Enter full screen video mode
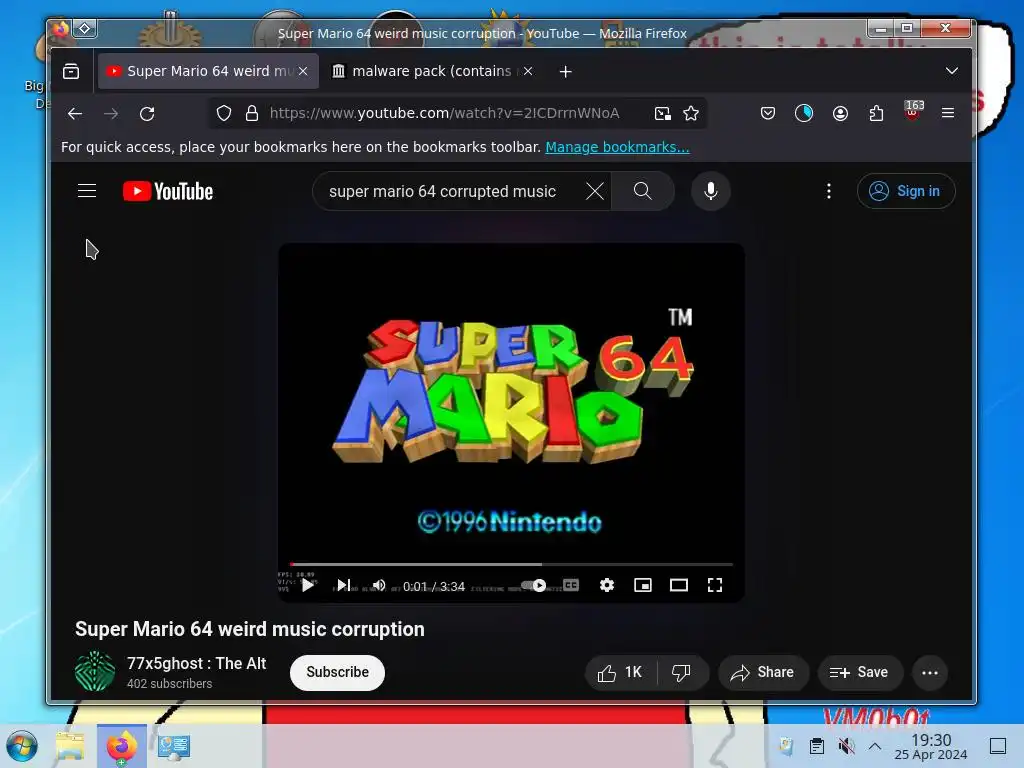The image size is (1024, 768). (x=715, y=585)
